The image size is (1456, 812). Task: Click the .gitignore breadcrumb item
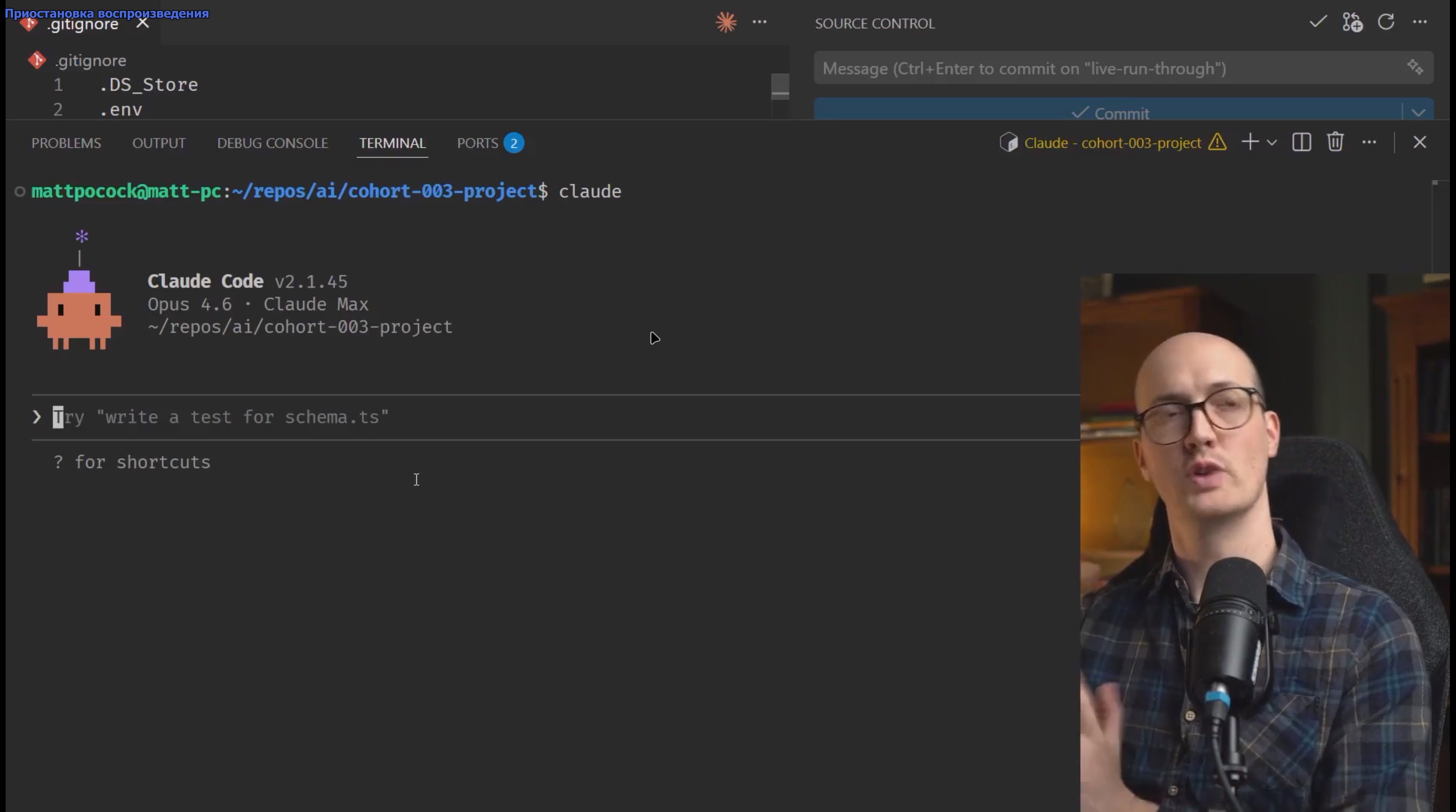pyautogui.click(x=91, y=60)
